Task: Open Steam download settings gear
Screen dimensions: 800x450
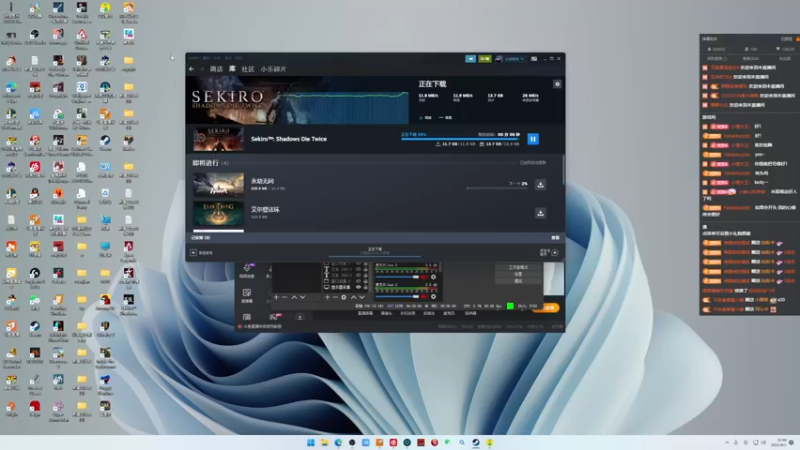Action: point(557,84)
